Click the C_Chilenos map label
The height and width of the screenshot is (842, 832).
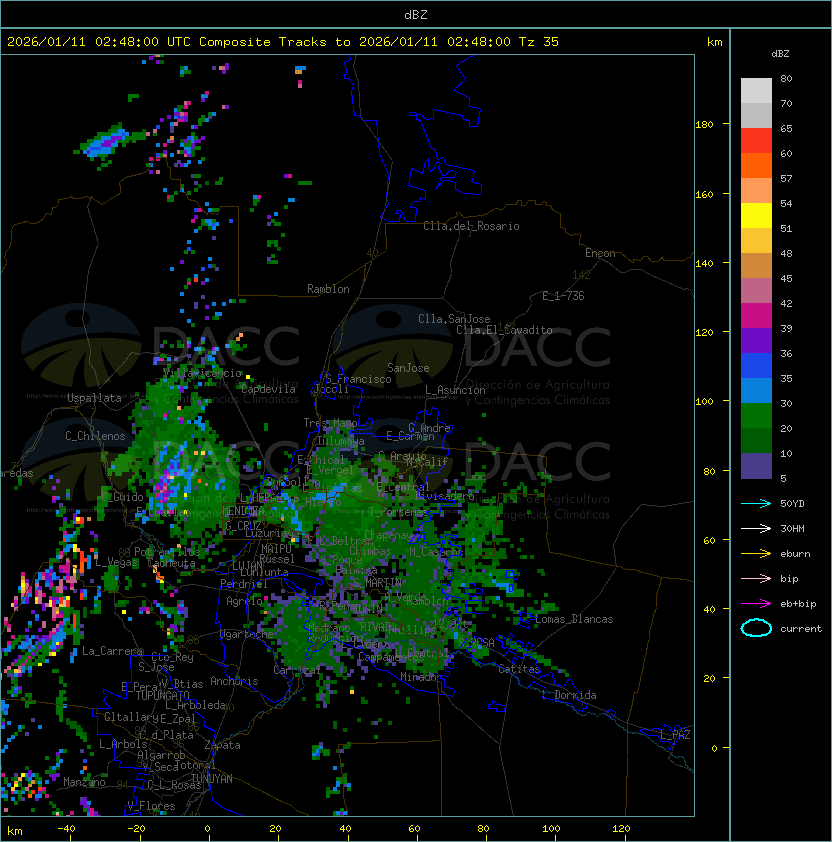tap(95, 436)
